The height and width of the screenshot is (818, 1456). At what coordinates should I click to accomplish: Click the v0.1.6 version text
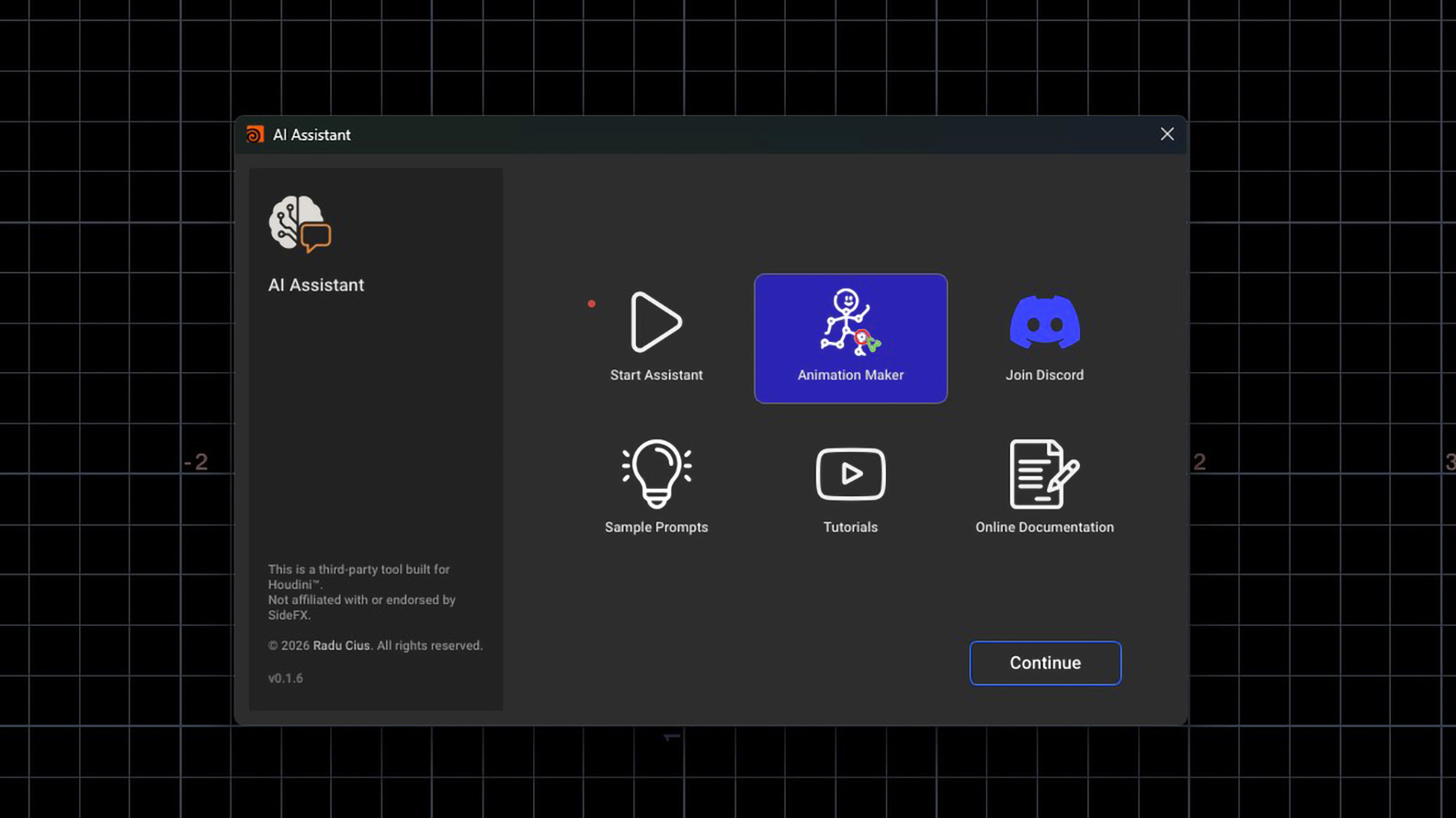tap(285, 678)
